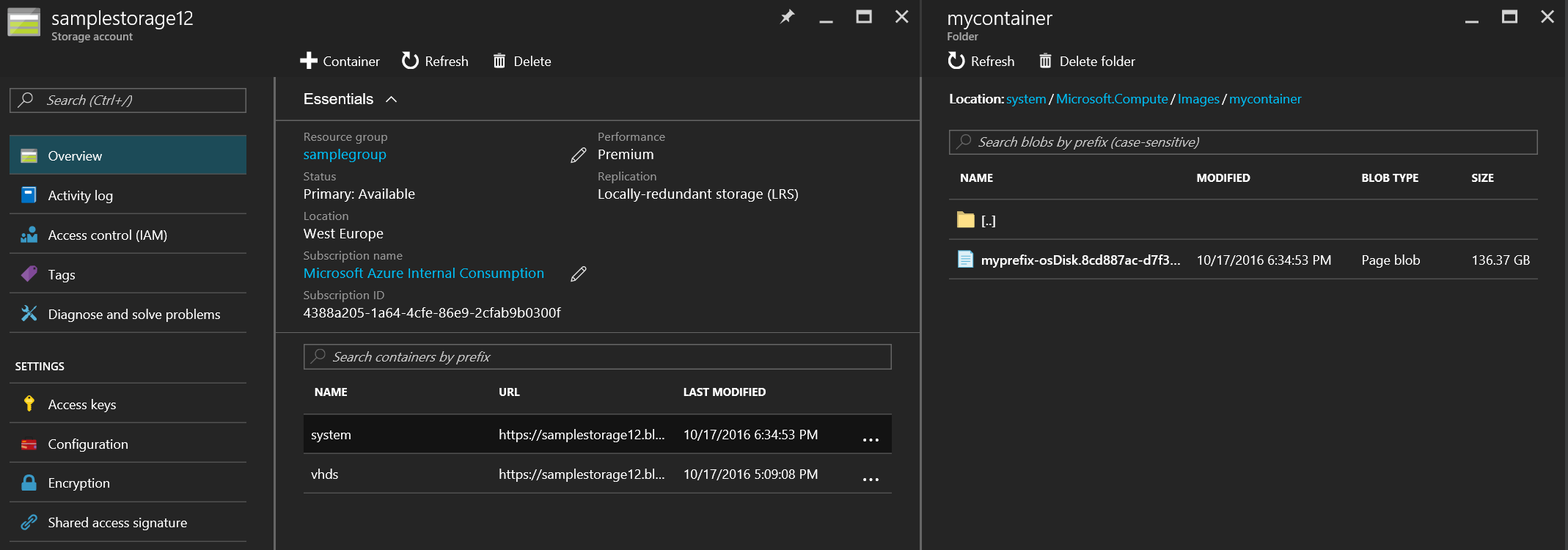Refresh the samplestorage12 storage account blade

pyautogui.click(x=435, y=61)
